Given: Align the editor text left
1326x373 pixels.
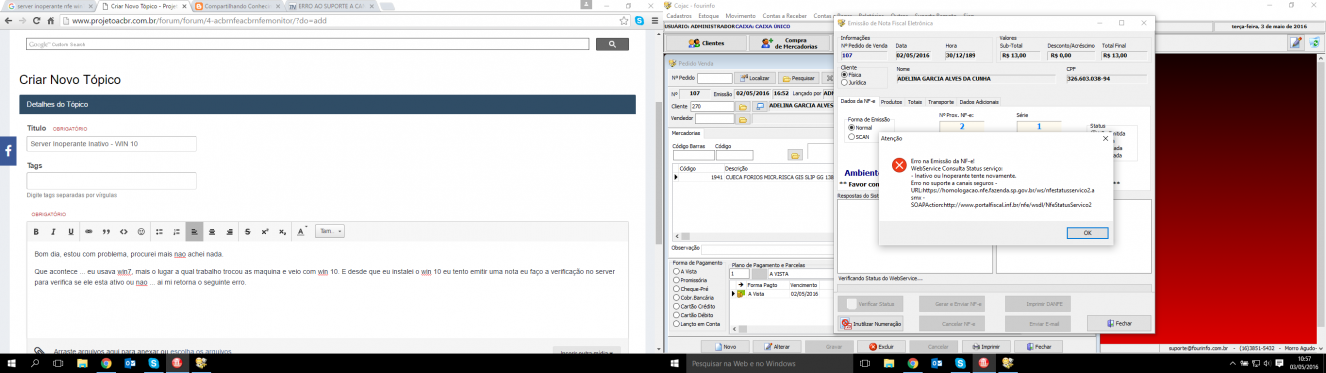Looking at the screenshot, I should pyautogui.click(x=194, y=231).
